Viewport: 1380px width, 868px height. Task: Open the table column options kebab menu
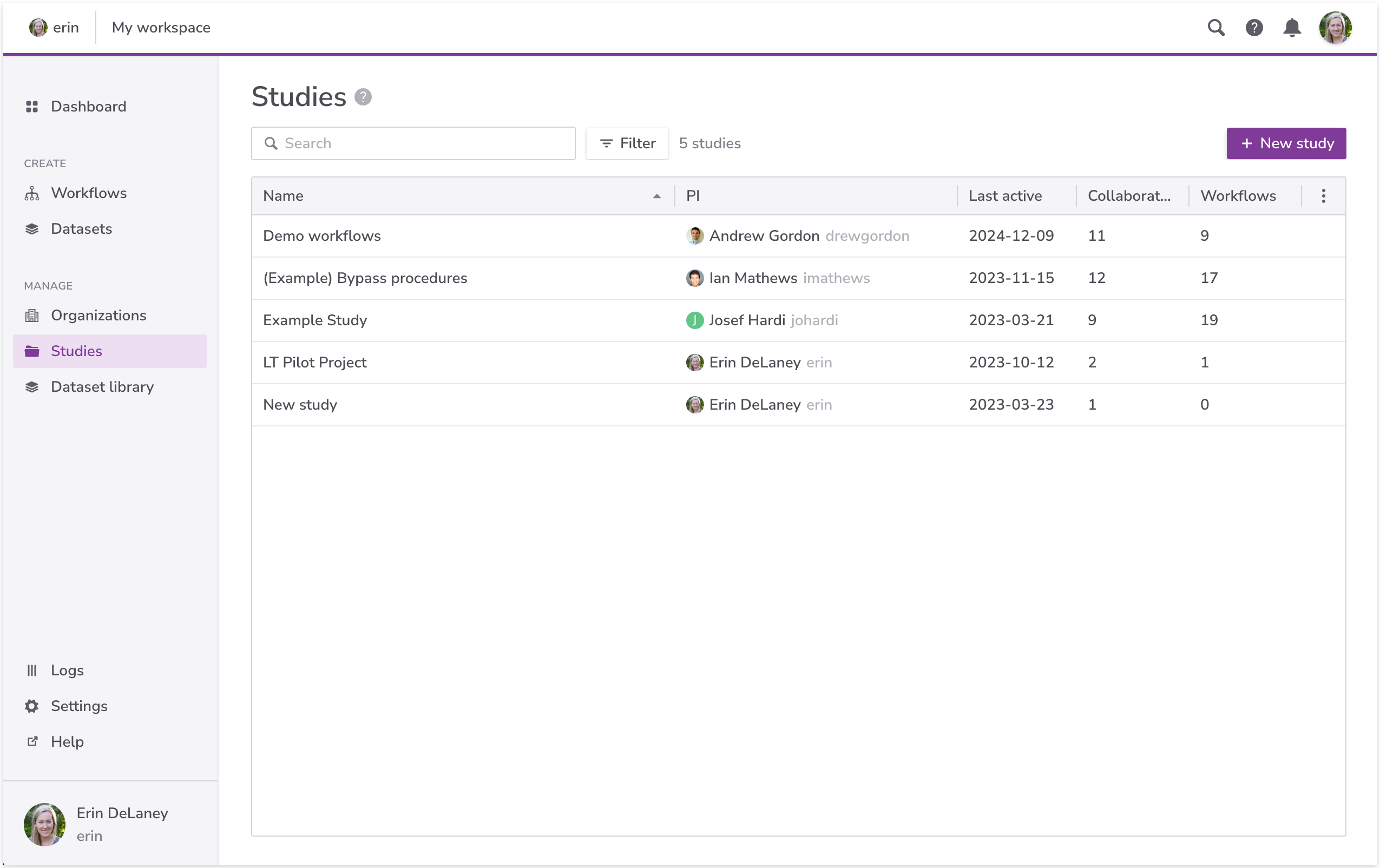tap(1323, 196)
